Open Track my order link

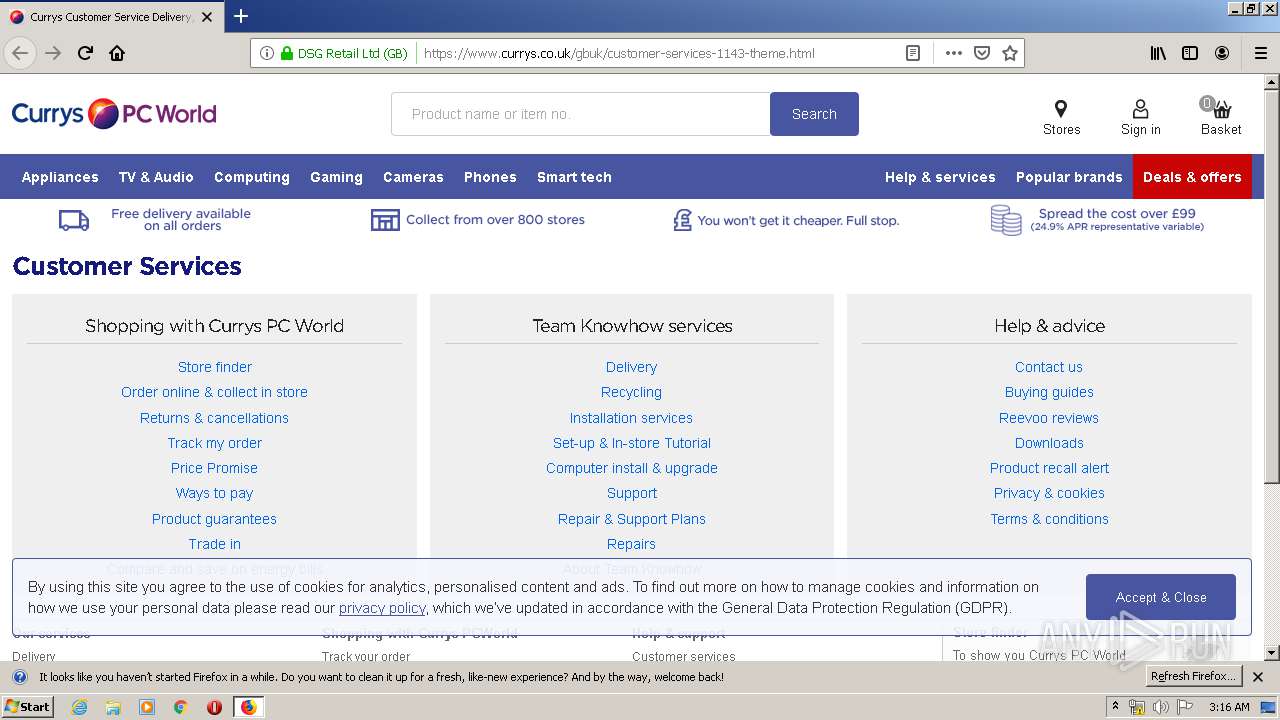click(214, 443)
